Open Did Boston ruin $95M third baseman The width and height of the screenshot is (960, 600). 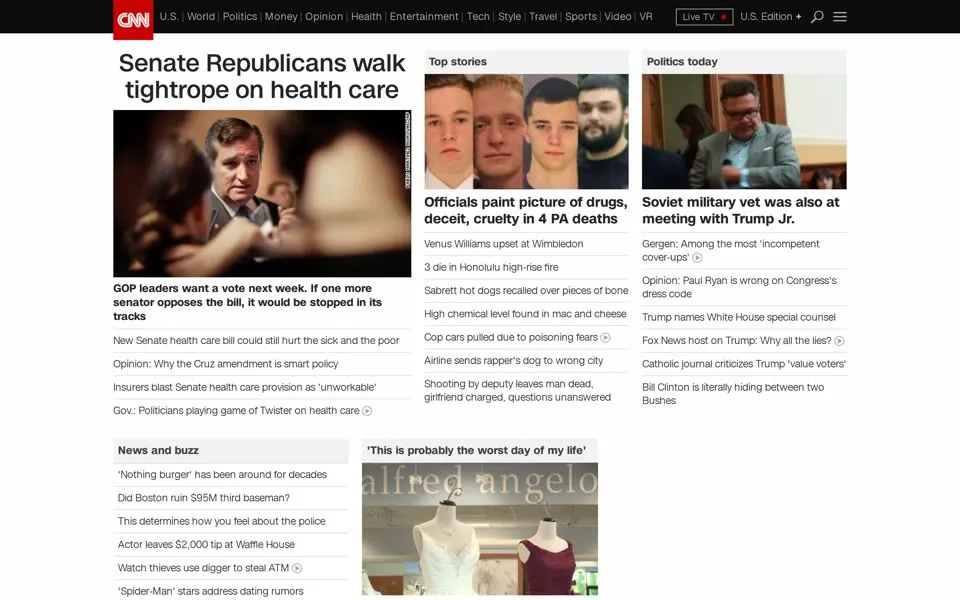(x=204, y=498)
